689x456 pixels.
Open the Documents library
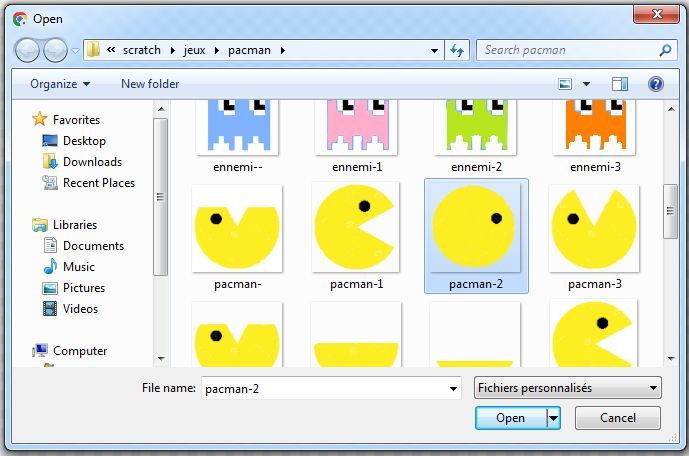93,246
